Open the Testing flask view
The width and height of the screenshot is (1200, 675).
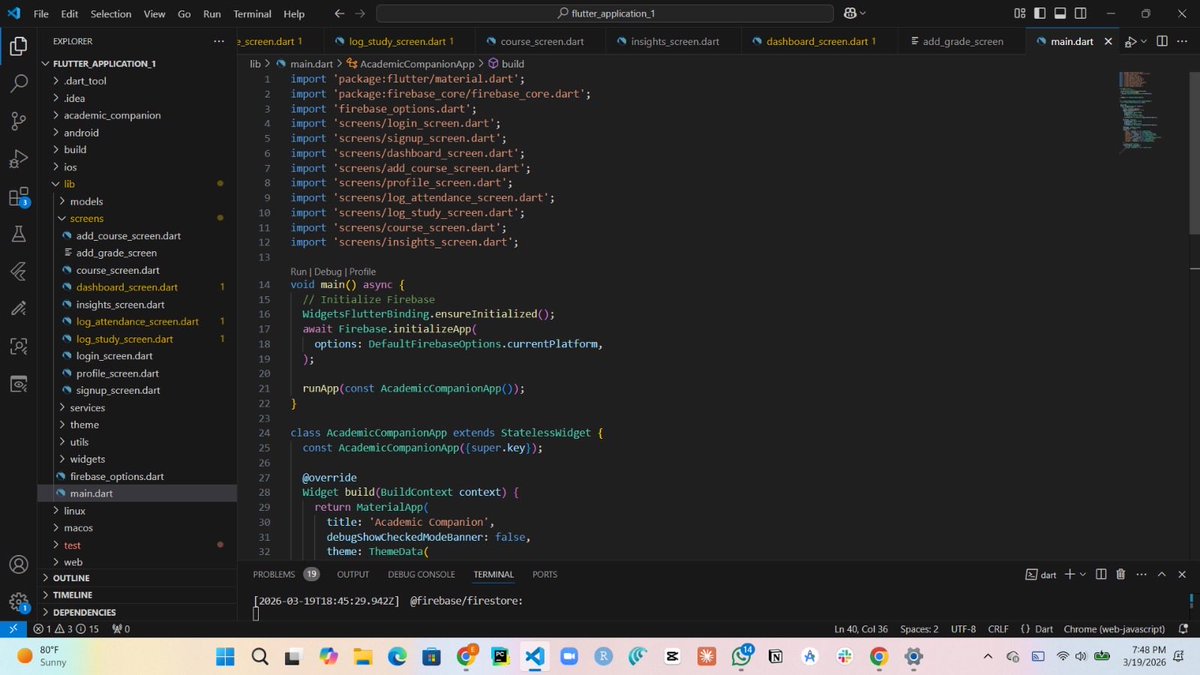tap(18, 234)
